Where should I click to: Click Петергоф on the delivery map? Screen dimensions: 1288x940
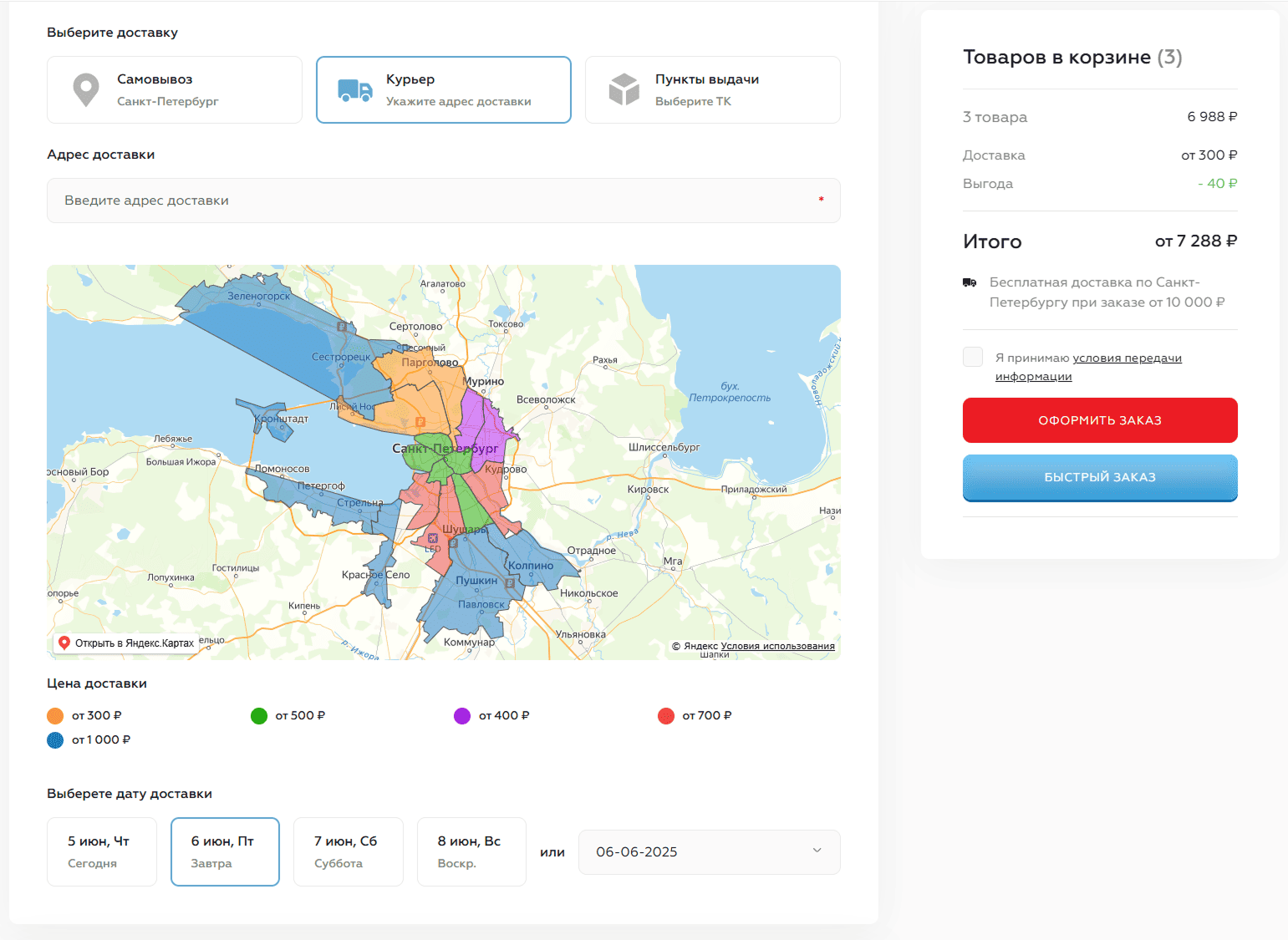click(321, 486)
